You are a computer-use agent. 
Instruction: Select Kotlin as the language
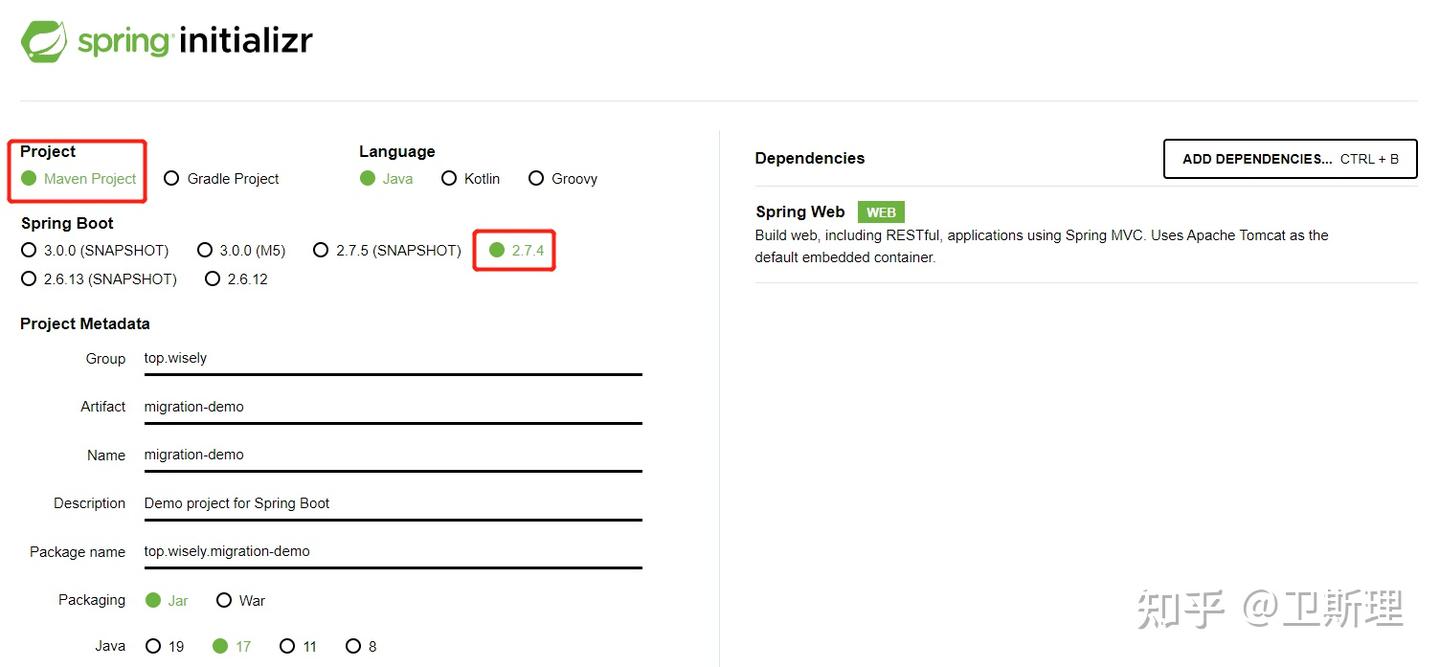(x=449, y=178)
